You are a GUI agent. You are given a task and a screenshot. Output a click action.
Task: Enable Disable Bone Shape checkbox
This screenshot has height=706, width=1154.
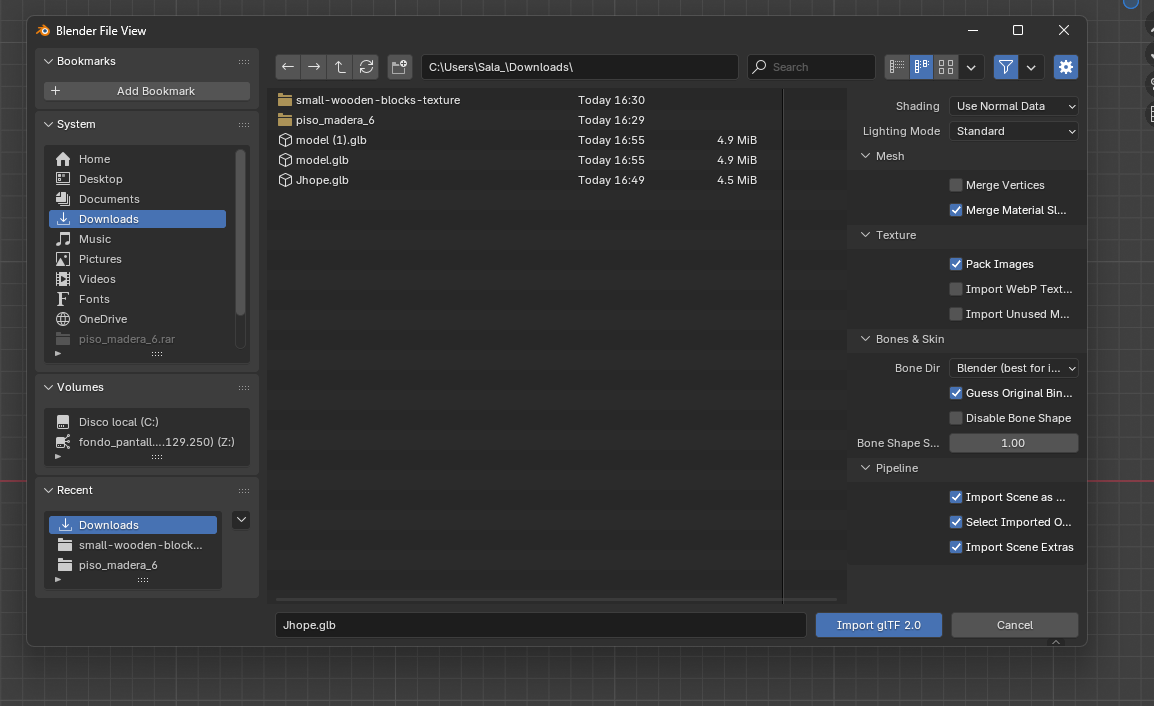point(956,418)
